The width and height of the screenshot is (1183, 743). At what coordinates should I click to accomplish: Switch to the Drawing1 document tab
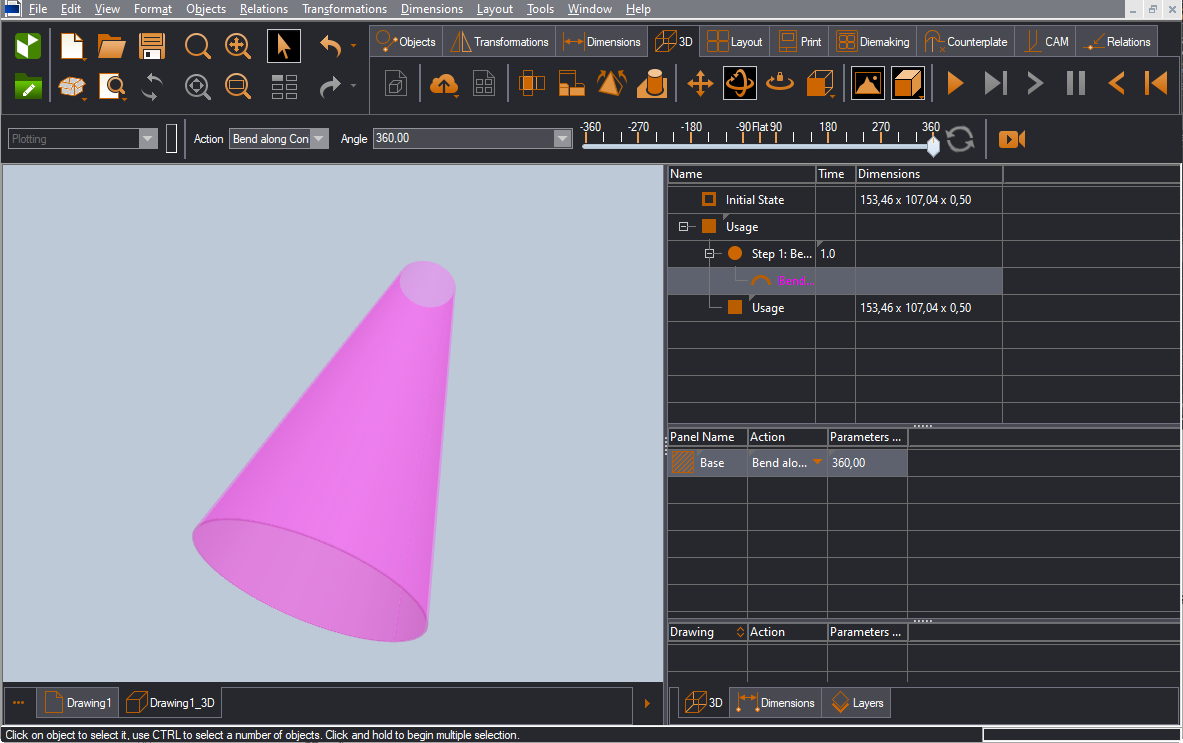(78, 703)
